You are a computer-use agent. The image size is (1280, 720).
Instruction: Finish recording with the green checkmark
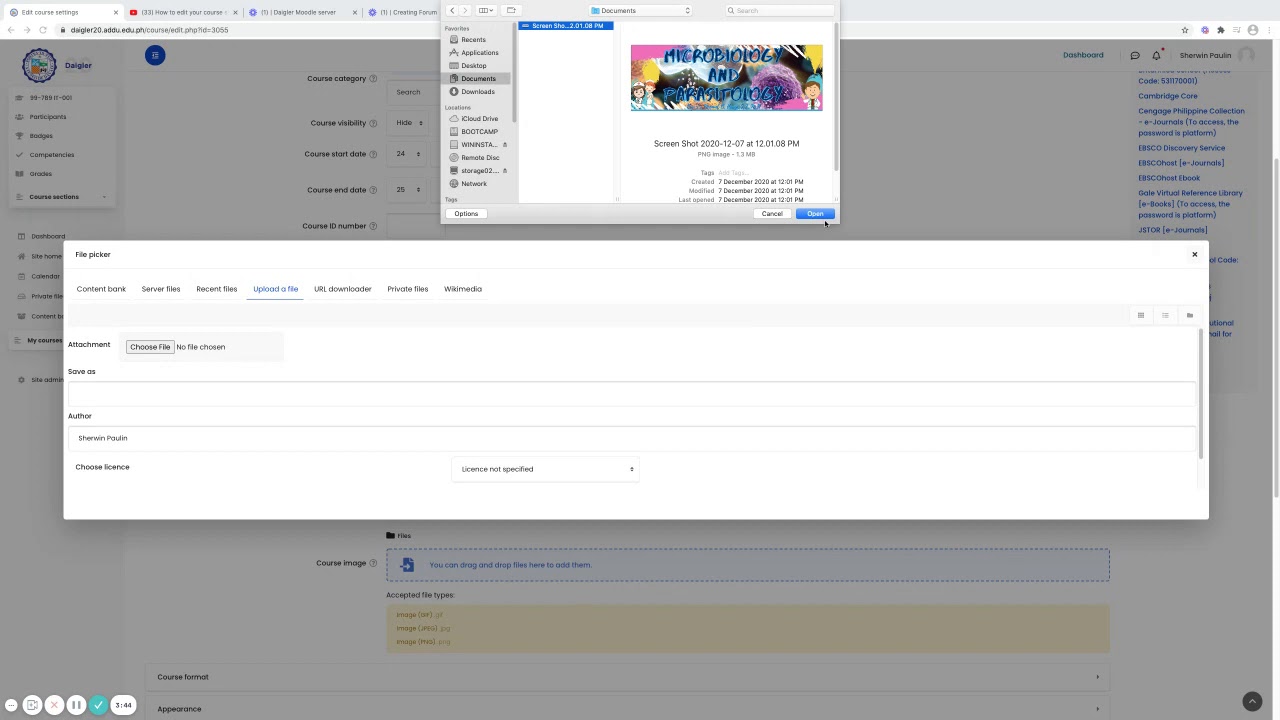pyautogui.click(x=98, y=705)
